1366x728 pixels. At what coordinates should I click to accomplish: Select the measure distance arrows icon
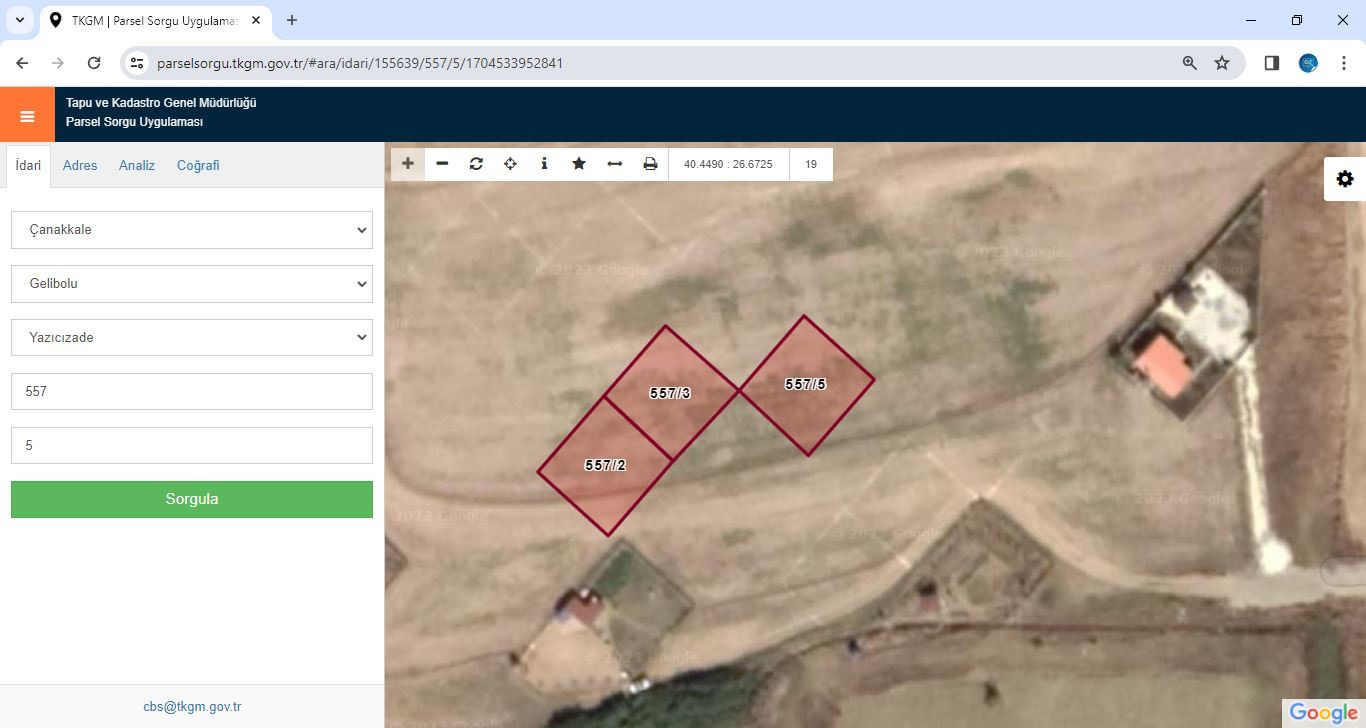615,164
